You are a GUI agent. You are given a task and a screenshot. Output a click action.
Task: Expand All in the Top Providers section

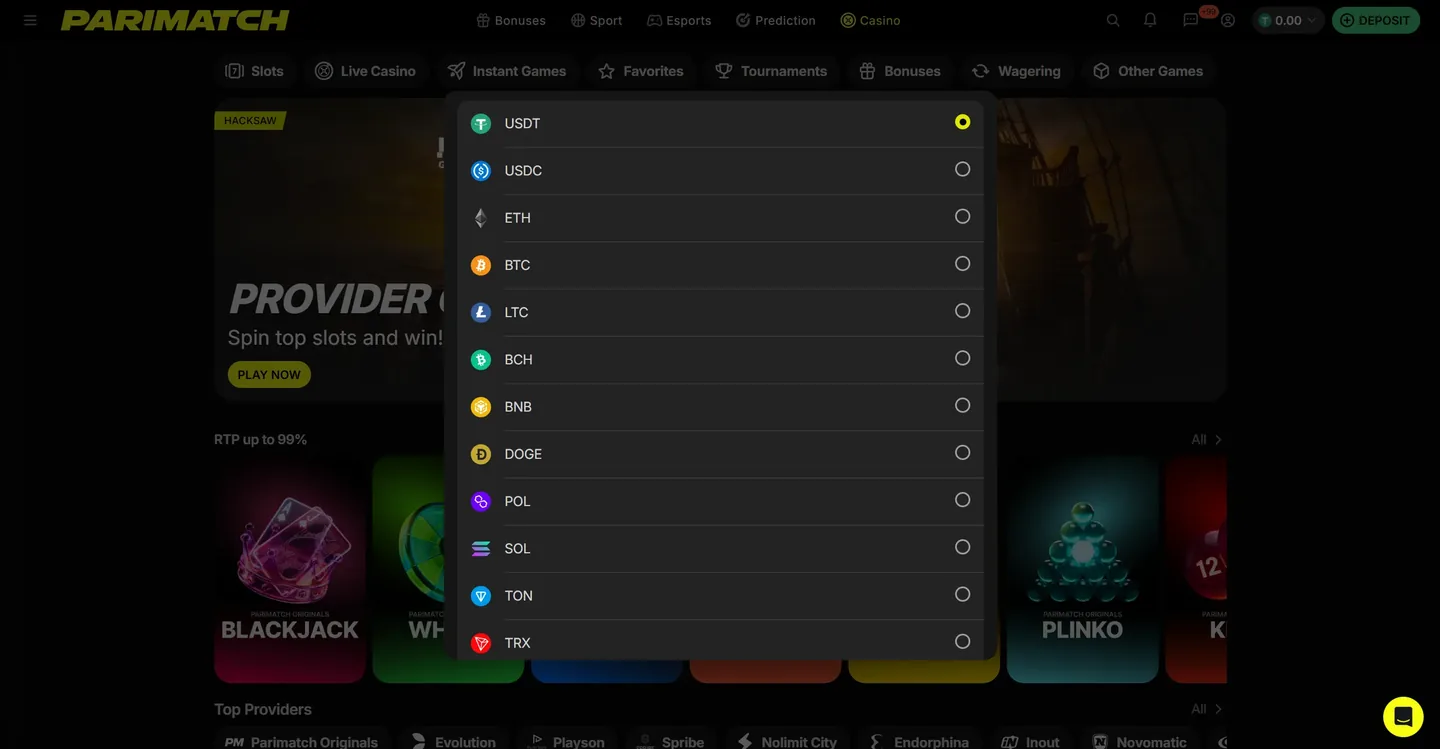click(x=1207, y=709)
